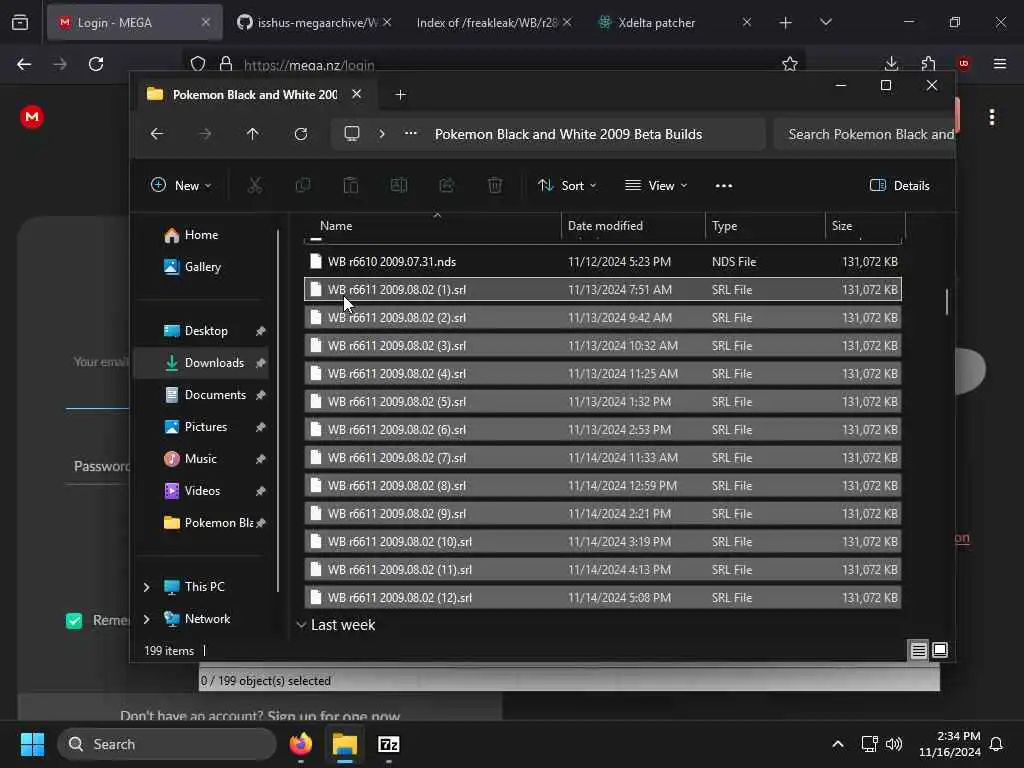Open the Firefox hamburger menu
Image resolution: width=1024 pixels, height=768 pixels.
[x=1000, y=63]
